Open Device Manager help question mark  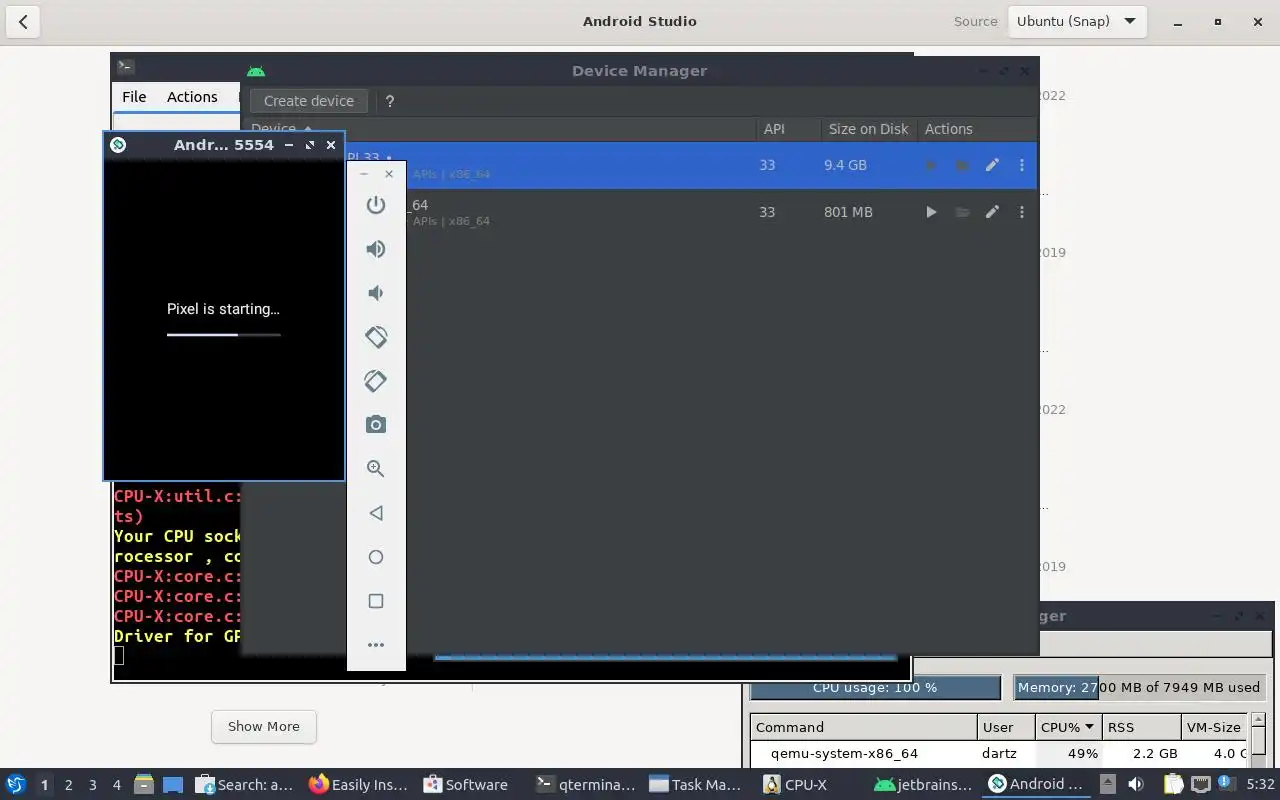click(390, 101)
